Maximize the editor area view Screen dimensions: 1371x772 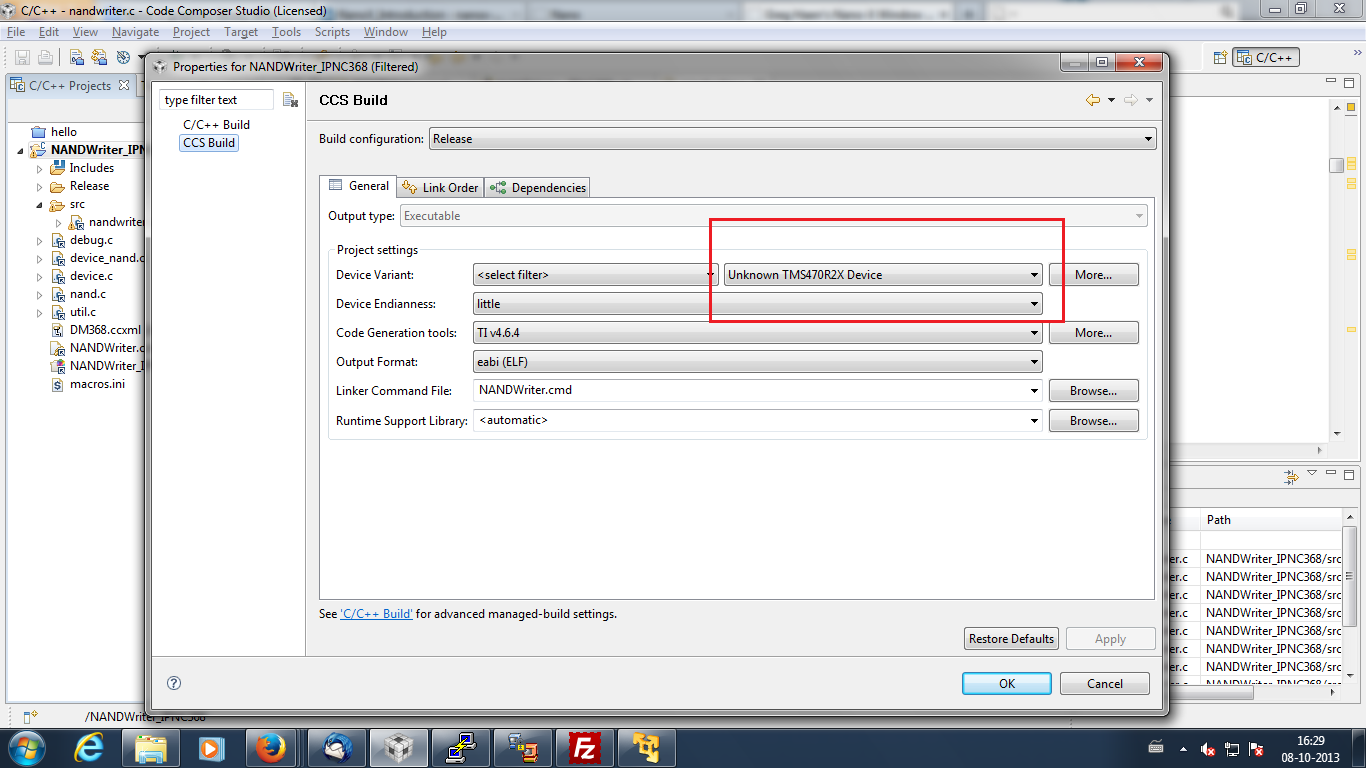coord(1349,83)
